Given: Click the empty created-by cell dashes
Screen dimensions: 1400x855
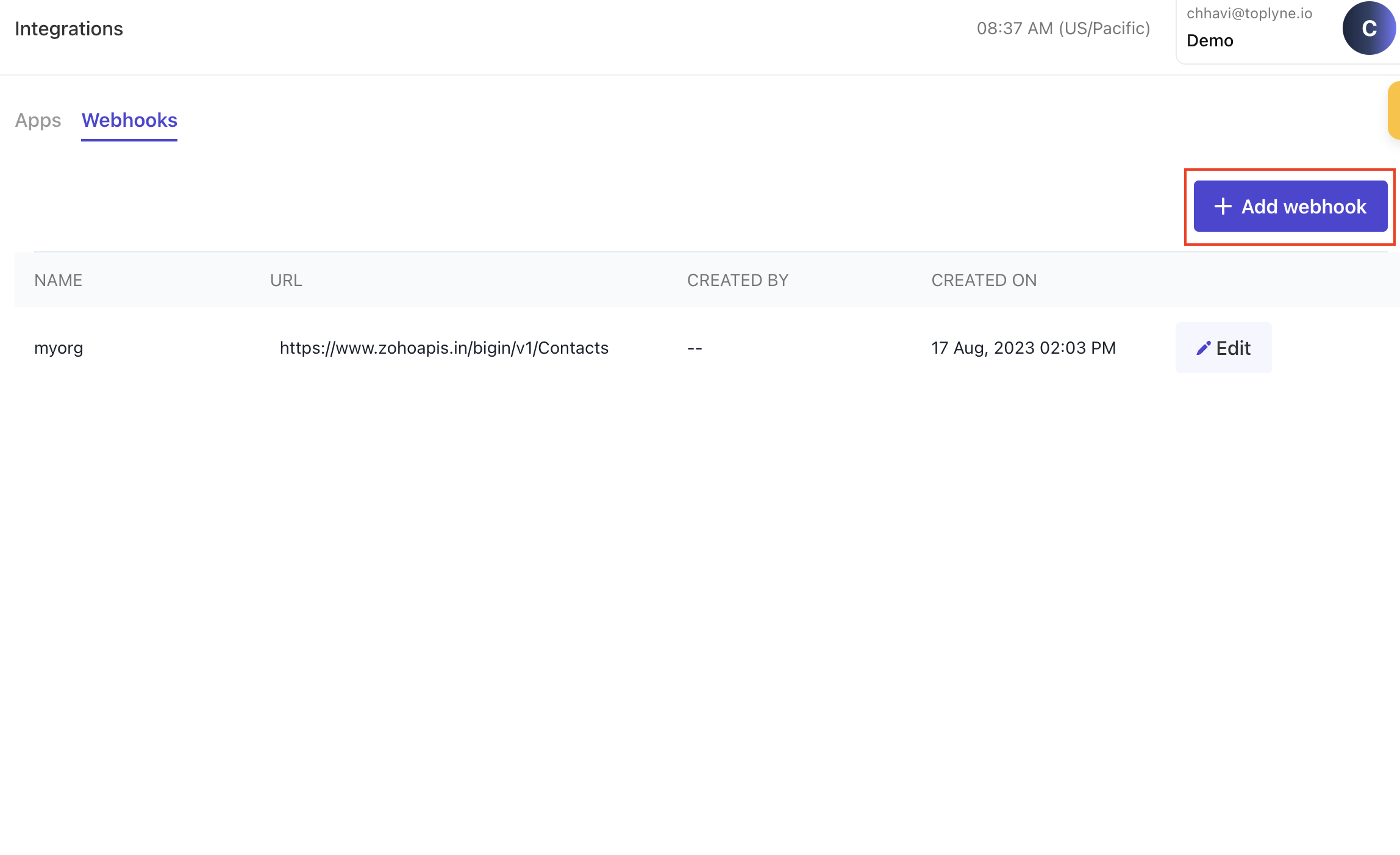Looking at the screenshot, I should (x=695, y=348).
